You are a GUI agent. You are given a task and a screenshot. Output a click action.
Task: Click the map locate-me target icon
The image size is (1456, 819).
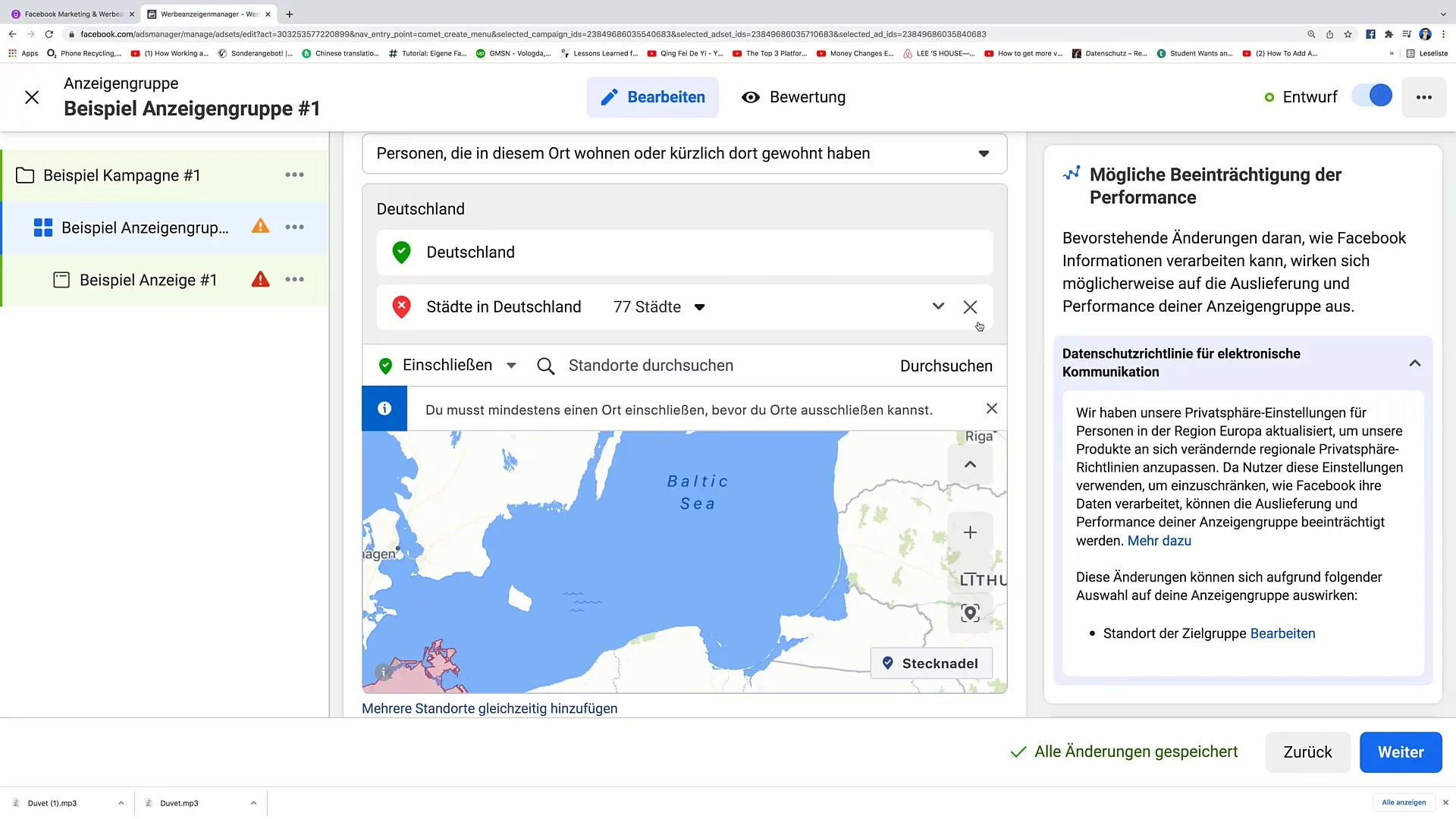[970, 613]
